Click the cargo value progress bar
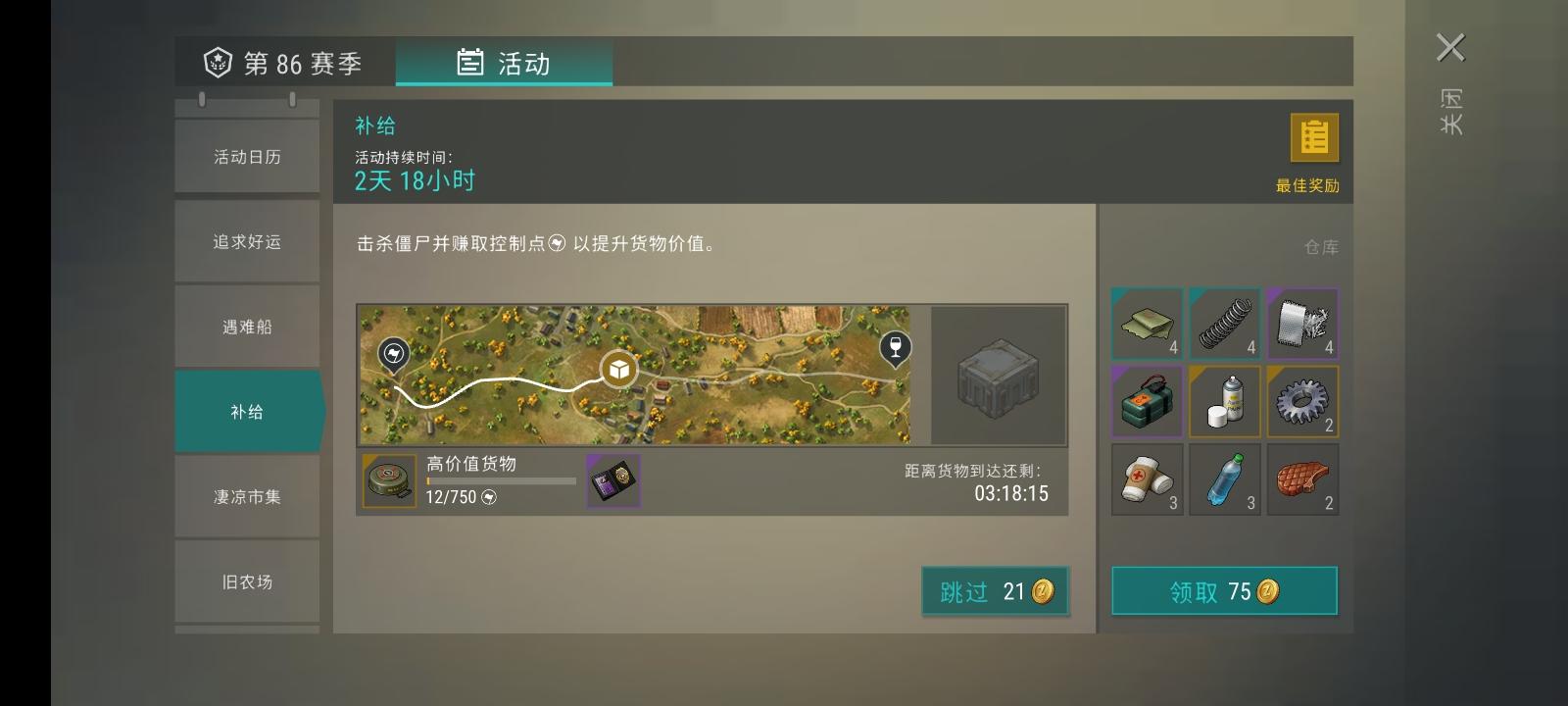Image resolution: width=1568 pixels, height=706 pixels. (x=501, y=480)
